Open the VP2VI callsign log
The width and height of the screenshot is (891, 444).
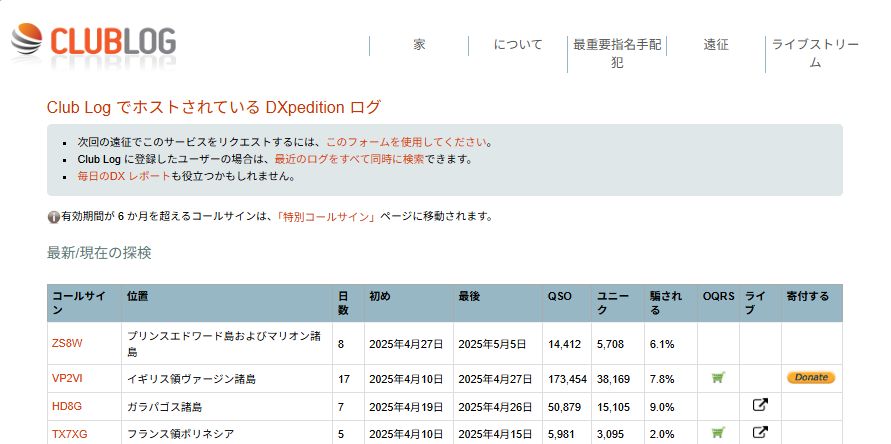coord(67,378)
